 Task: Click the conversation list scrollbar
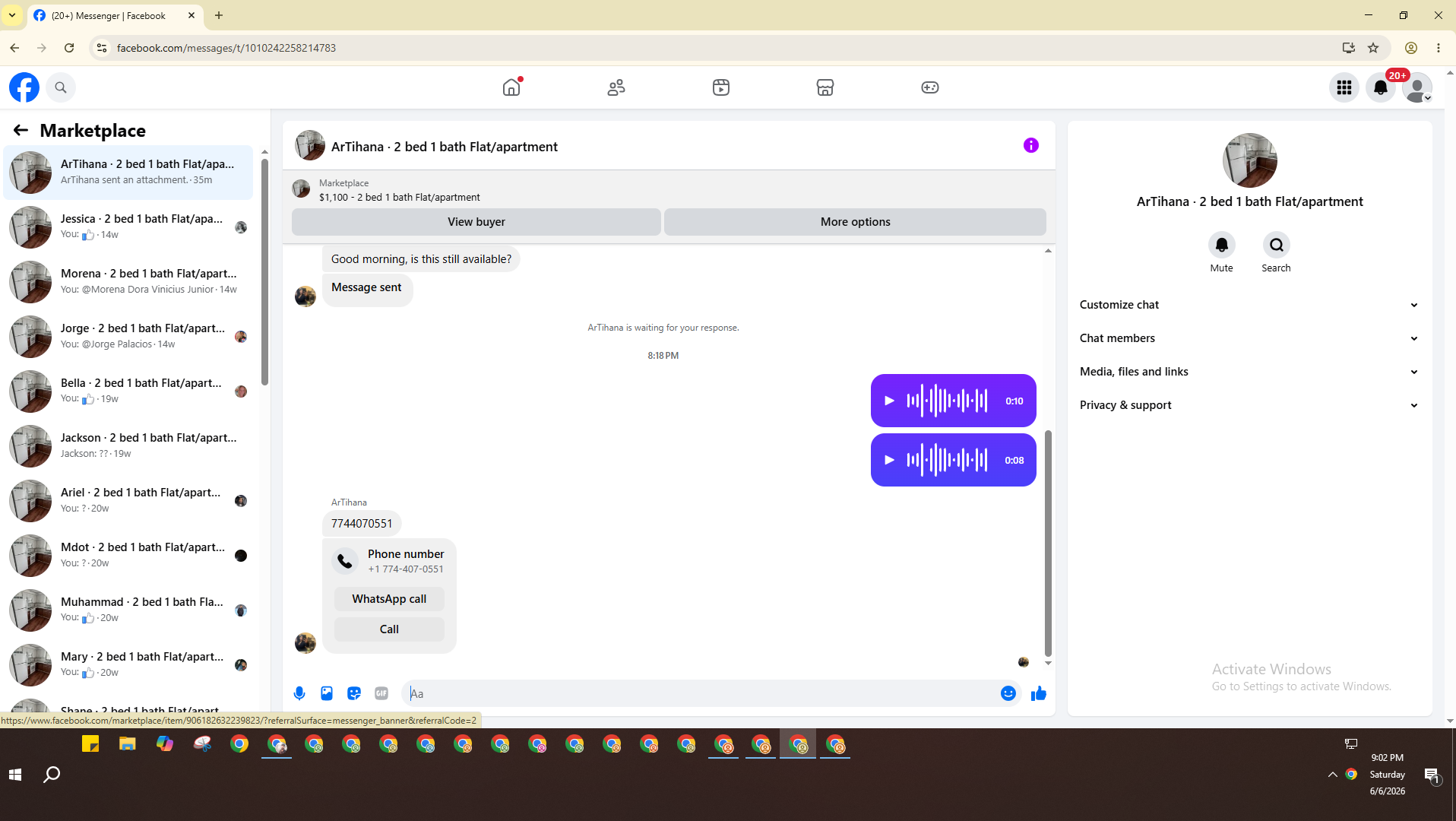(x=264, y=272)
